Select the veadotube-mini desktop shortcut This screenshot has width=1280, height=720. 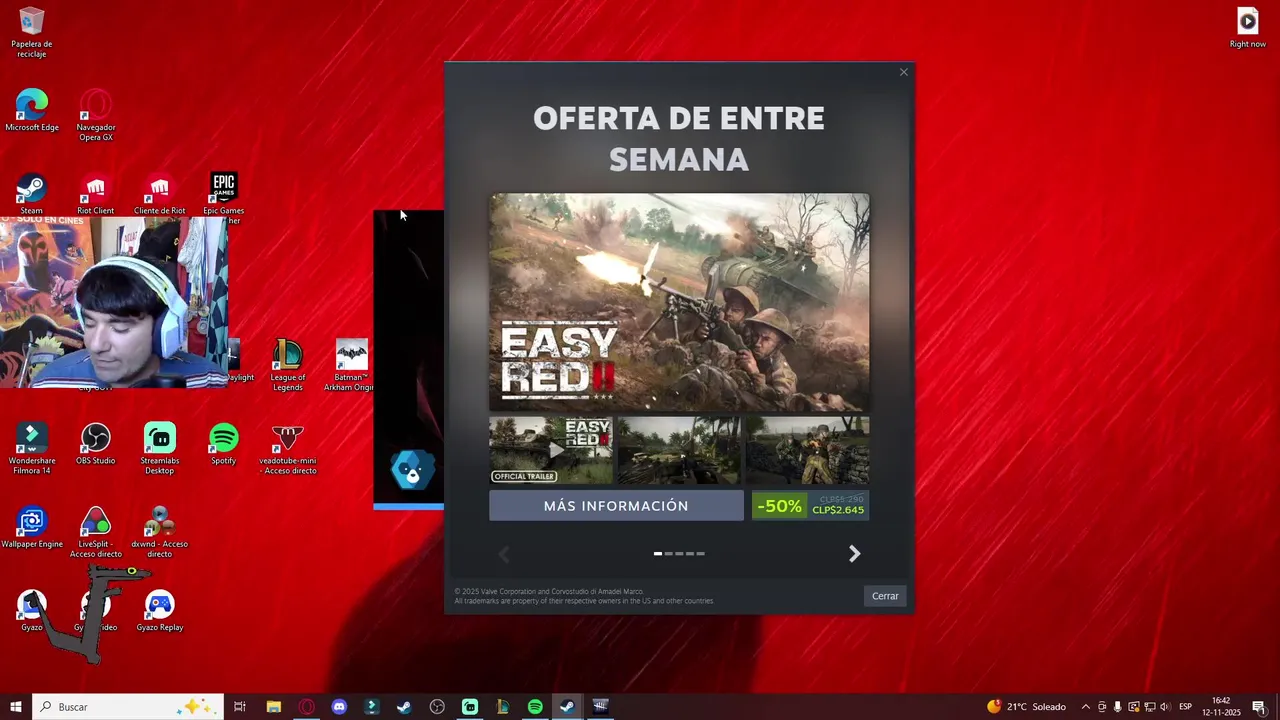point(288,449)
